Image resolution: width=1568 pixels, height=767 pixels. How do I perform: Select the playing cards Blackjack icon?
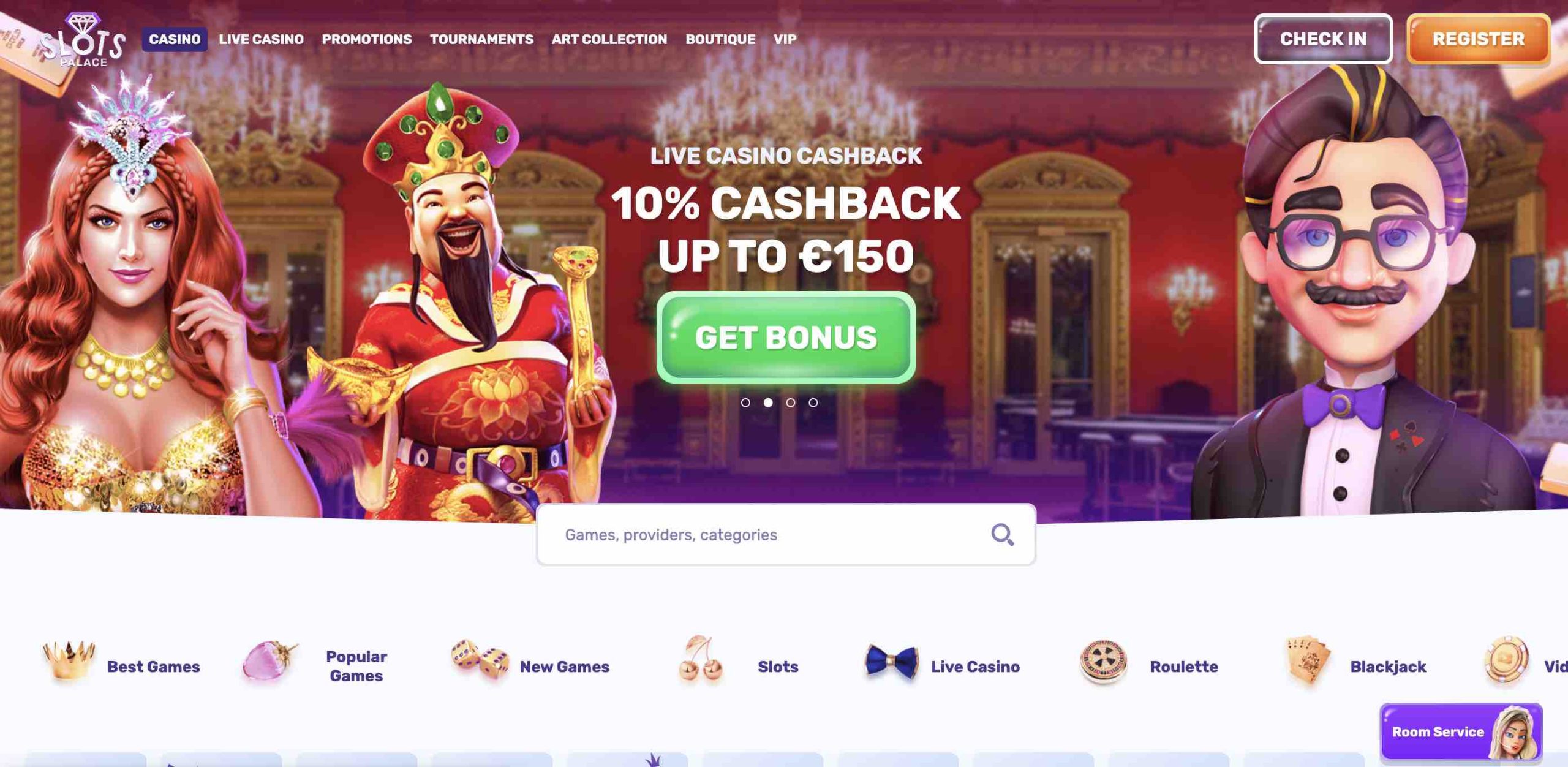(x=1308, y=660)
